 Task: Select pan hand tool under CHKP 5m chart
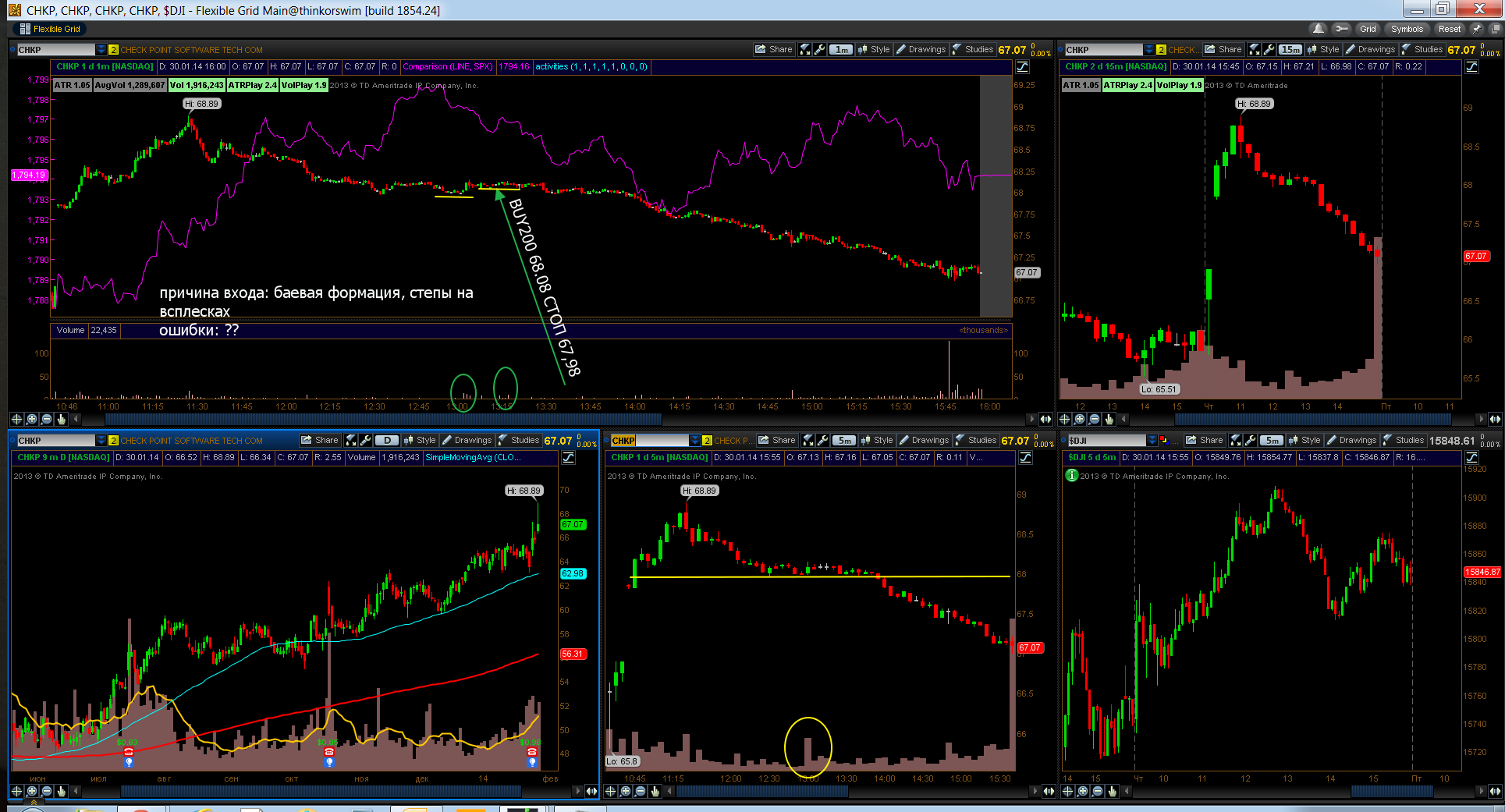[655, 791]
